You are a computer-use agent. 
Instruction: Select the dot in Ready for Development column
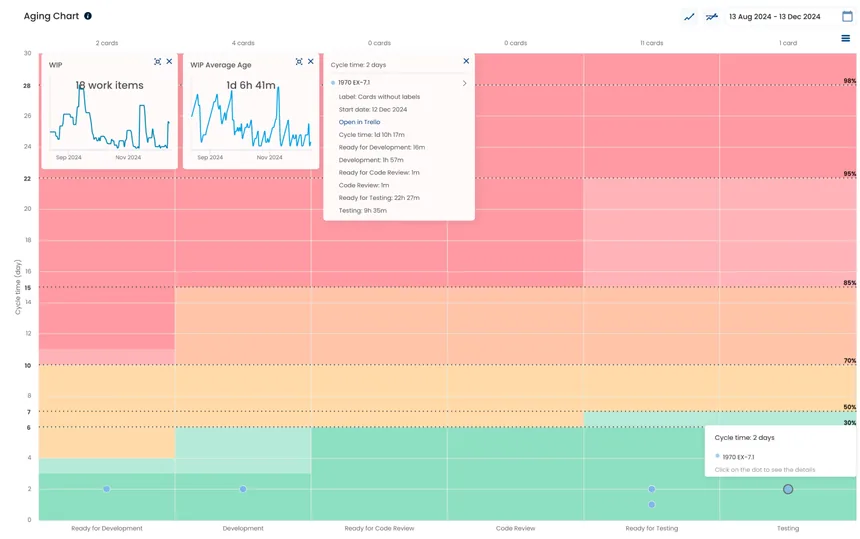106,489
